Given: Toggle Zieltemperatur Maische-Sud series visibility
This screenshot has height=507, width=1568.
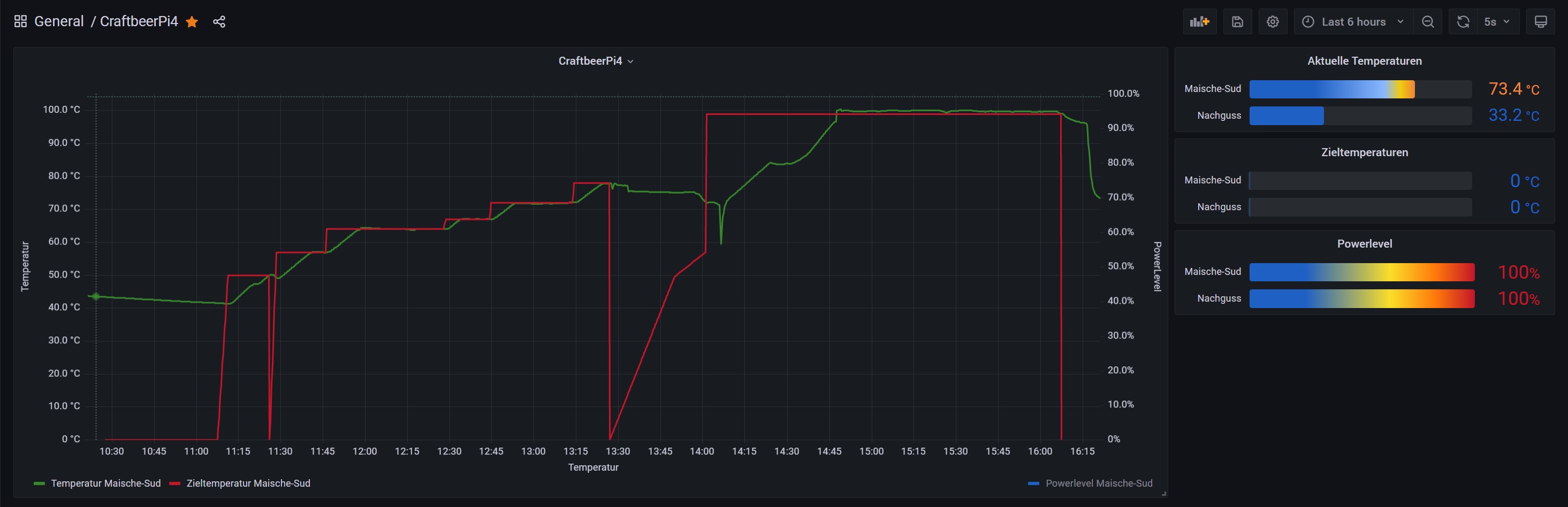Looking at the screenshot, I should tap(248, 483).
